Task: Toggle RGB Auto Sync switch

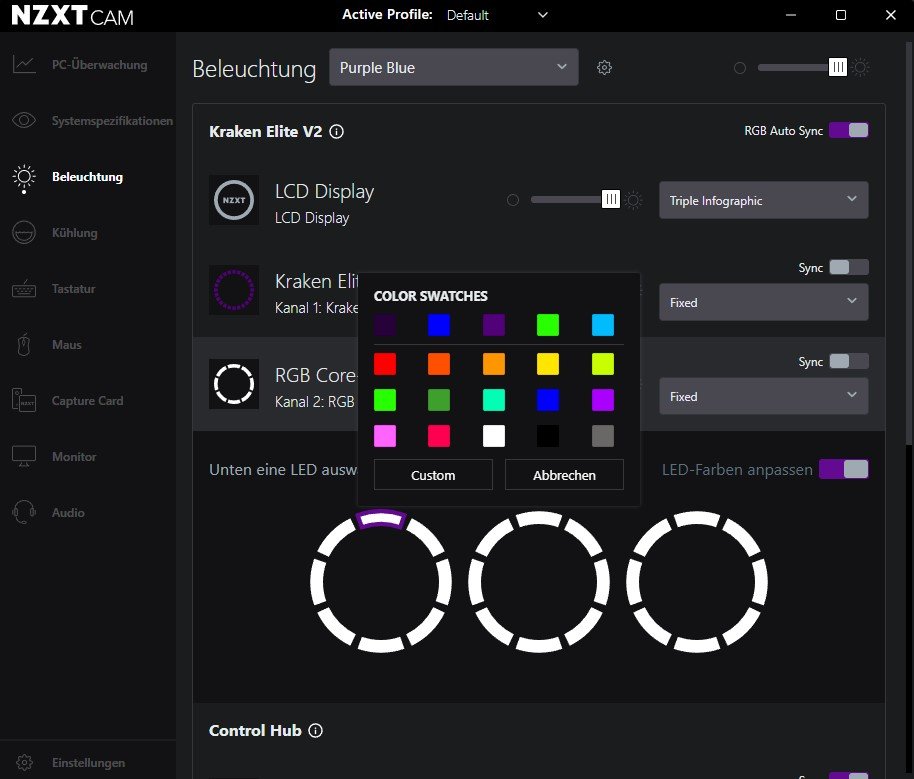Action: pyautogui.click(x=849, y=130)
